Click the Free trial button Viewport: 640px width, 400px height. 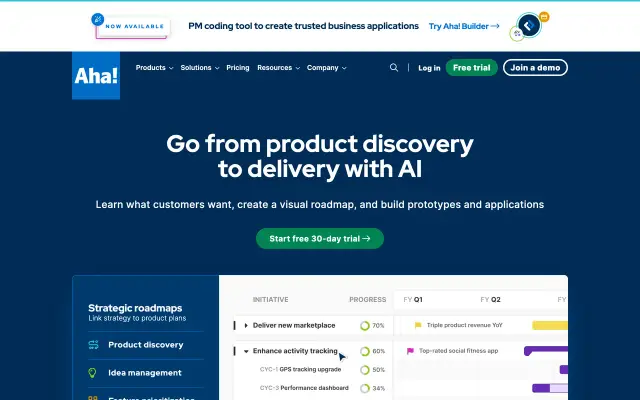coord(471,68)
